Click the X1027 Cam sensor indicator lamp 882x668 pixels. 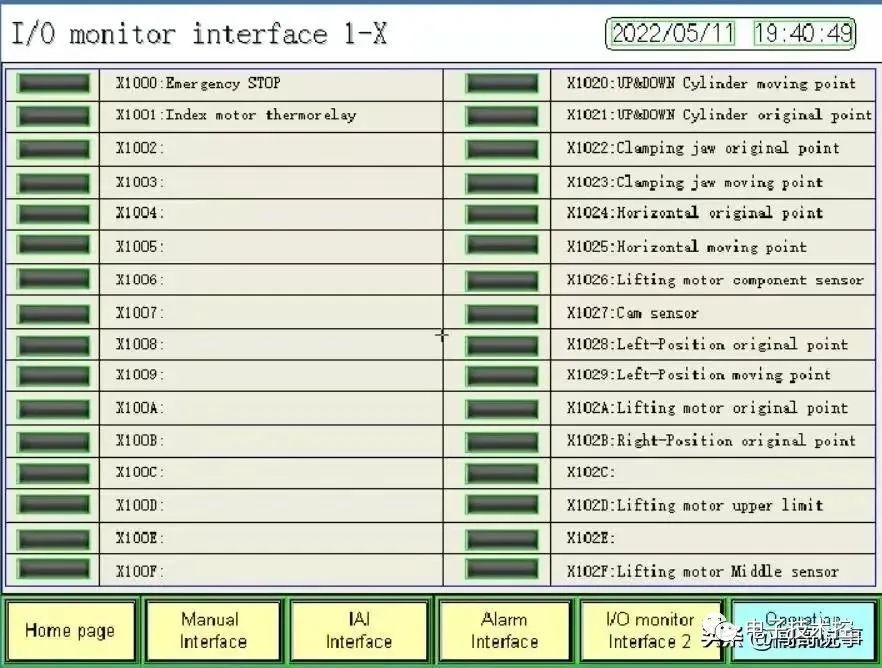[501, 313]
